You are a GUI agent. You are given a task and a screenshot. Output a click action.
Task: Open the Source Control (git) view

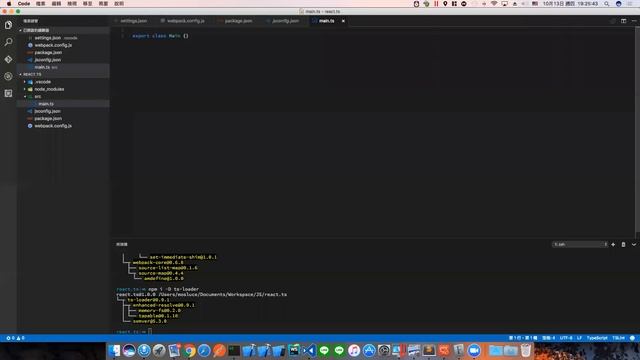(x=8, y=59)
